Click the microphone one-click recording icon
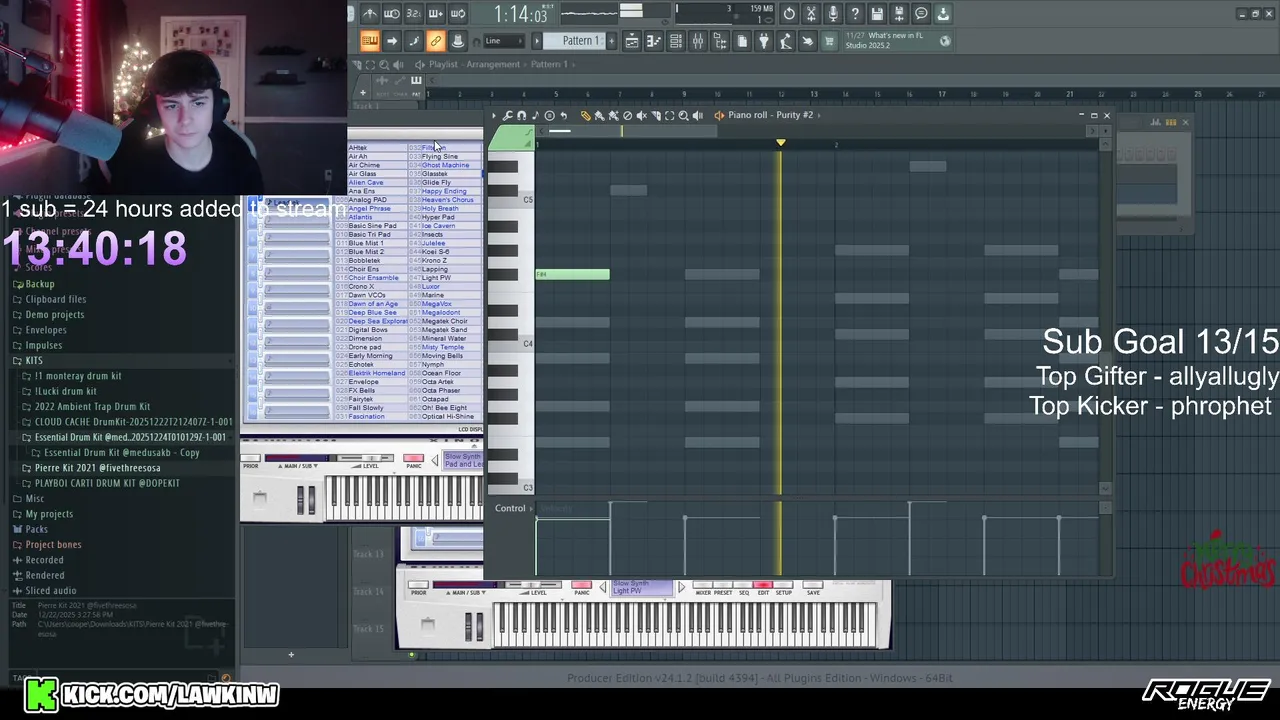1280x720 pixels. (x=833, y=13)
